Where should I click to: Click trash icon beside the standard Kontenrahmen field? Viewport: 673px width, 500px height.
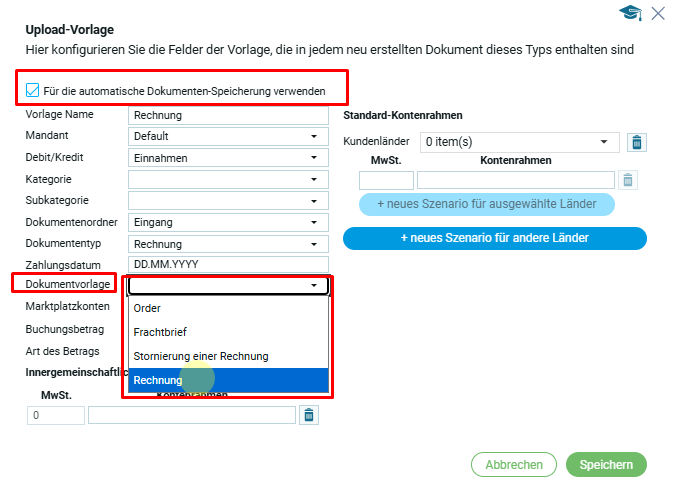click(x=627, y=180)
